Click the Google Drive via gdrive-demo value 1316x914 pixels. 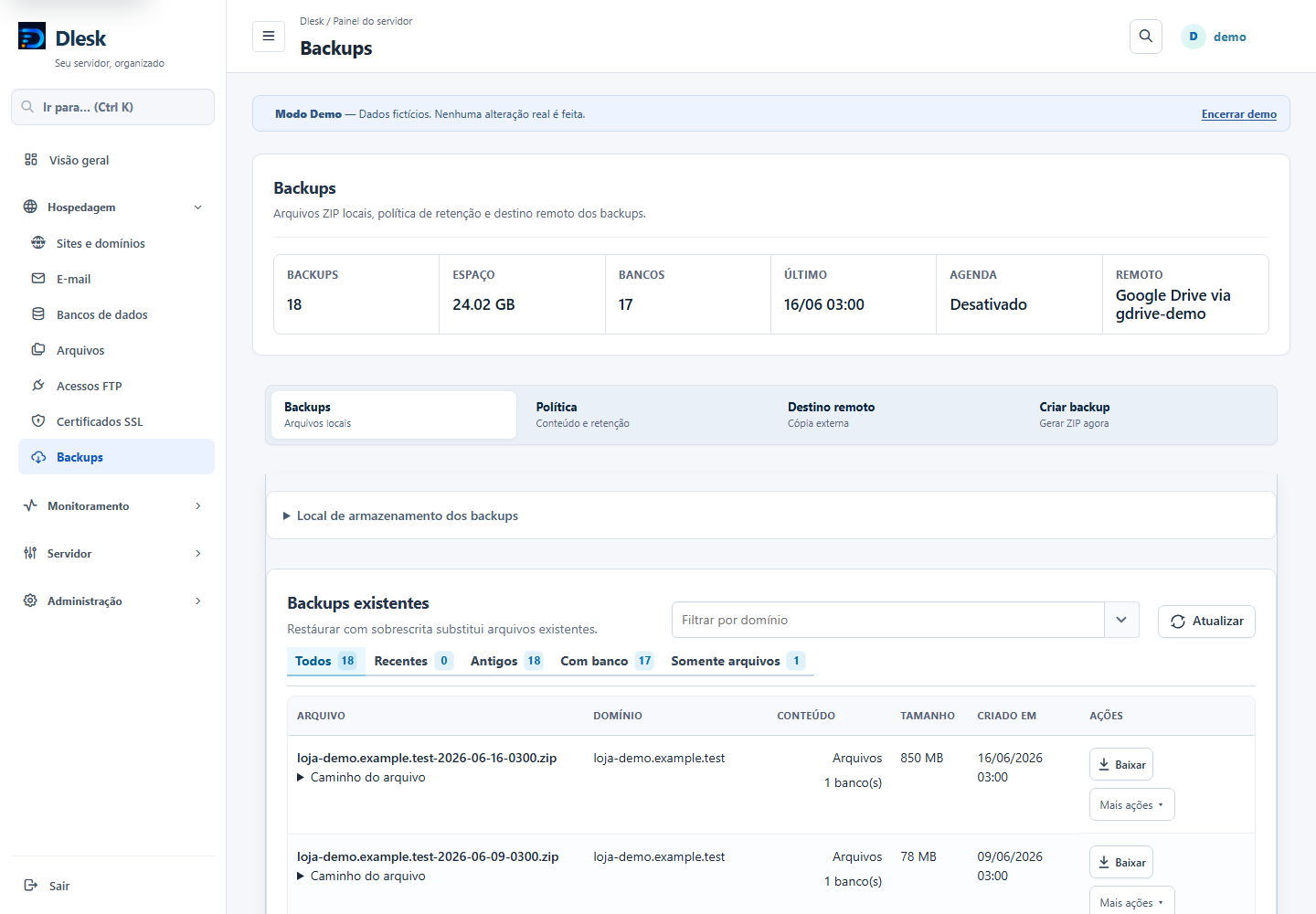click(x=1173, y=304)
